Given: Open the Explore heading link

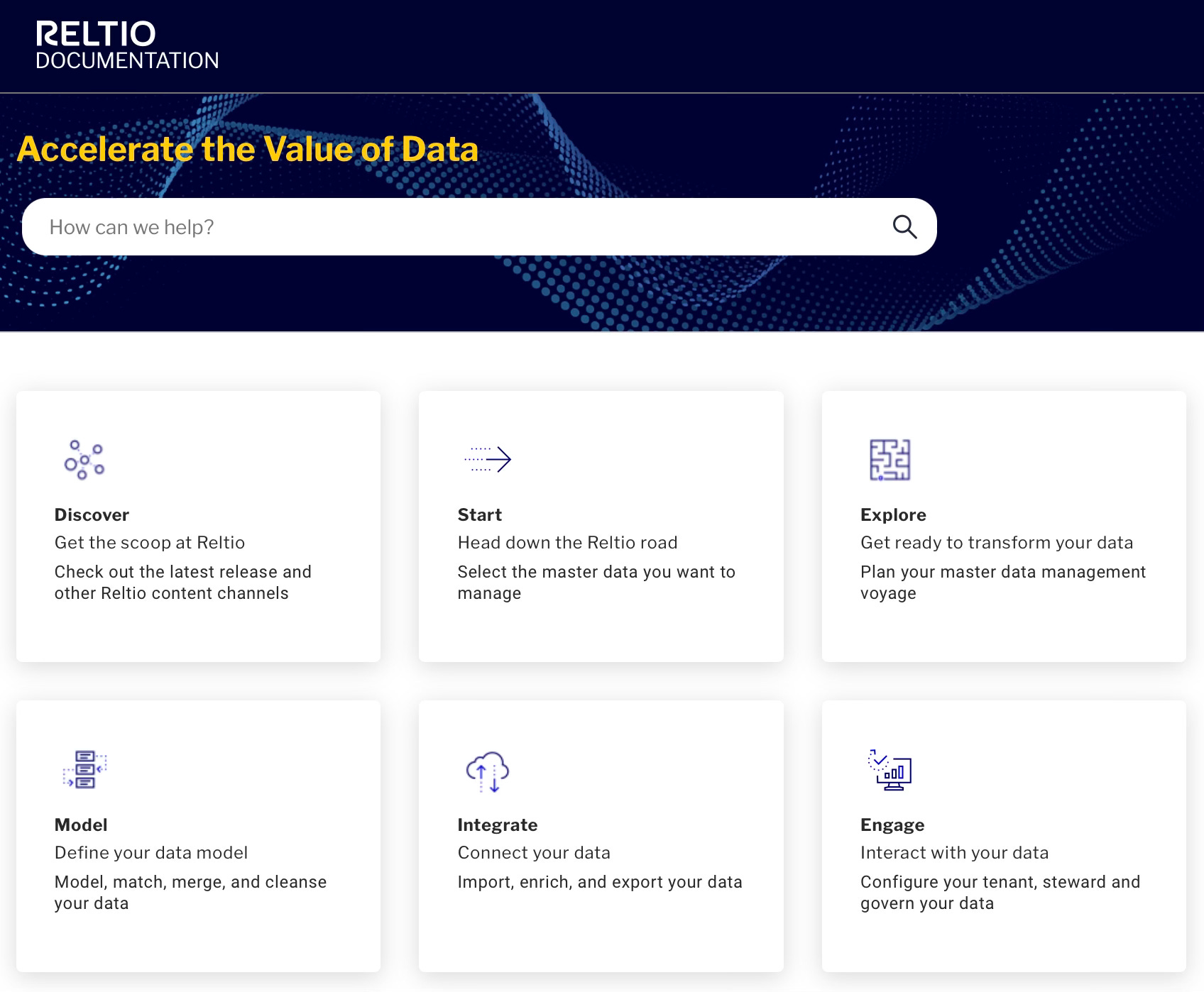Looking at the screenshot, I should tap(893, 514).
